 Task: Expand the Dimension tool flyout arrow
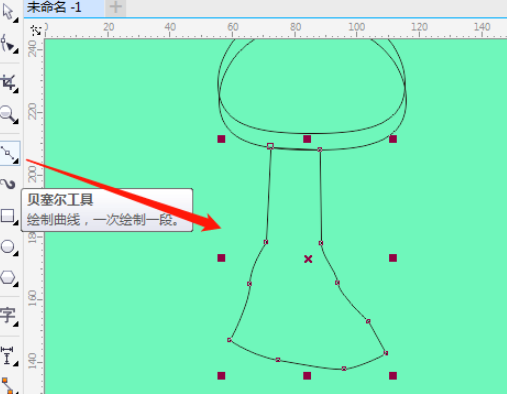pos(16,363)
